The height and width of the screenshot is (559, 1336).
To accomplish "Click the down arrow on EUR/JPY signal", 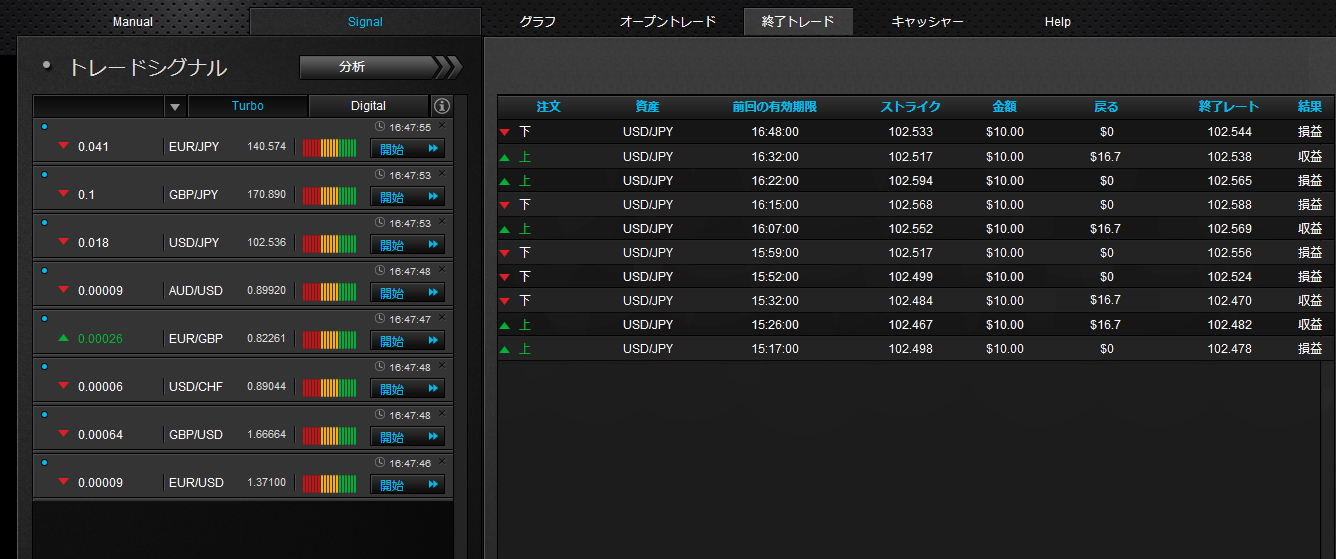I will click(64, 146).
